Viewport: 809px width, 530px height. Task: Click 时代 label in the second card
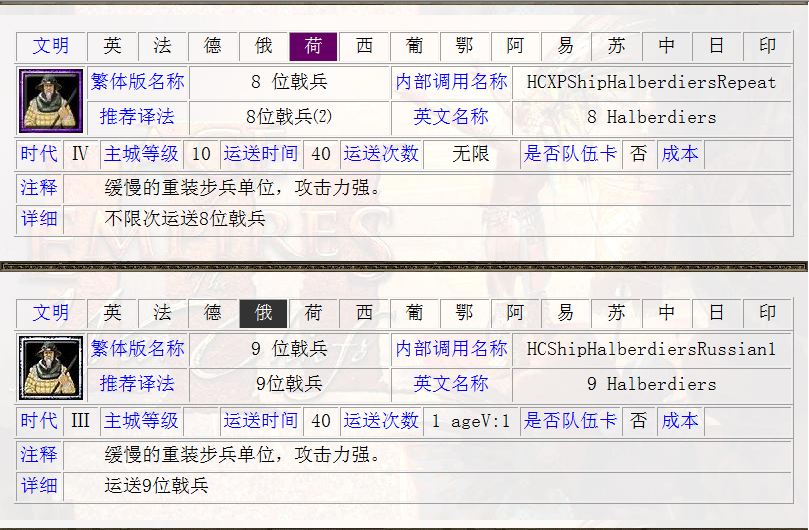[39, 421]
